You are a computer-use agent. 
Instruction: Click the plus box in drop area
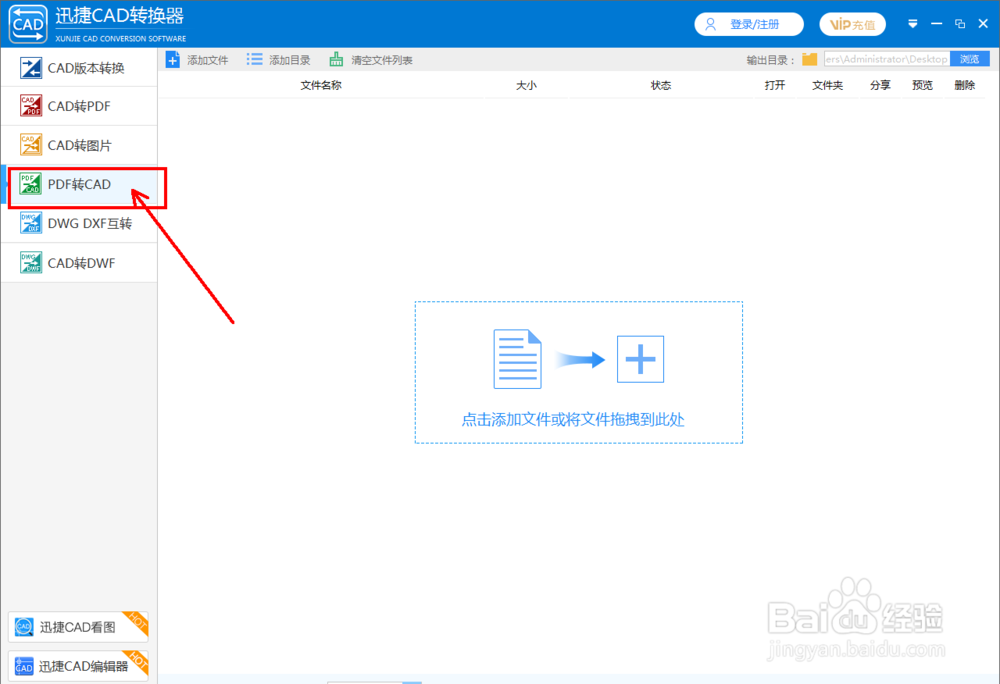(640, 359)
